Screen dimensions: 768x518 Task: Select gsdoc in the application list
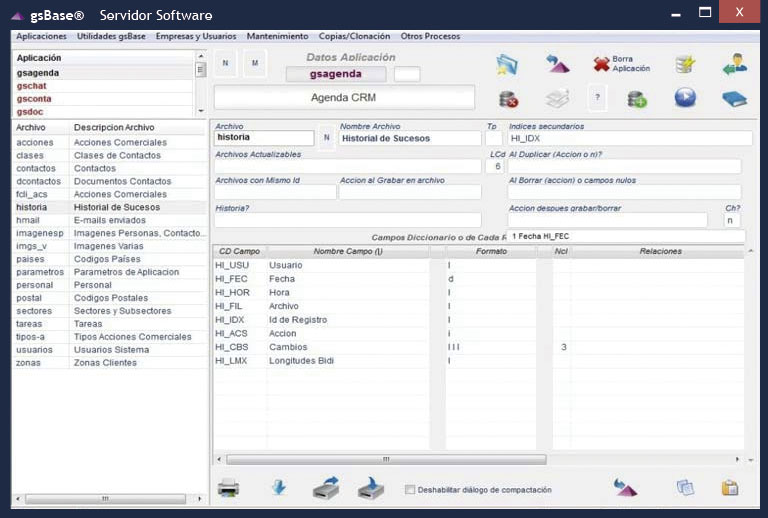(x=103, y=112)
